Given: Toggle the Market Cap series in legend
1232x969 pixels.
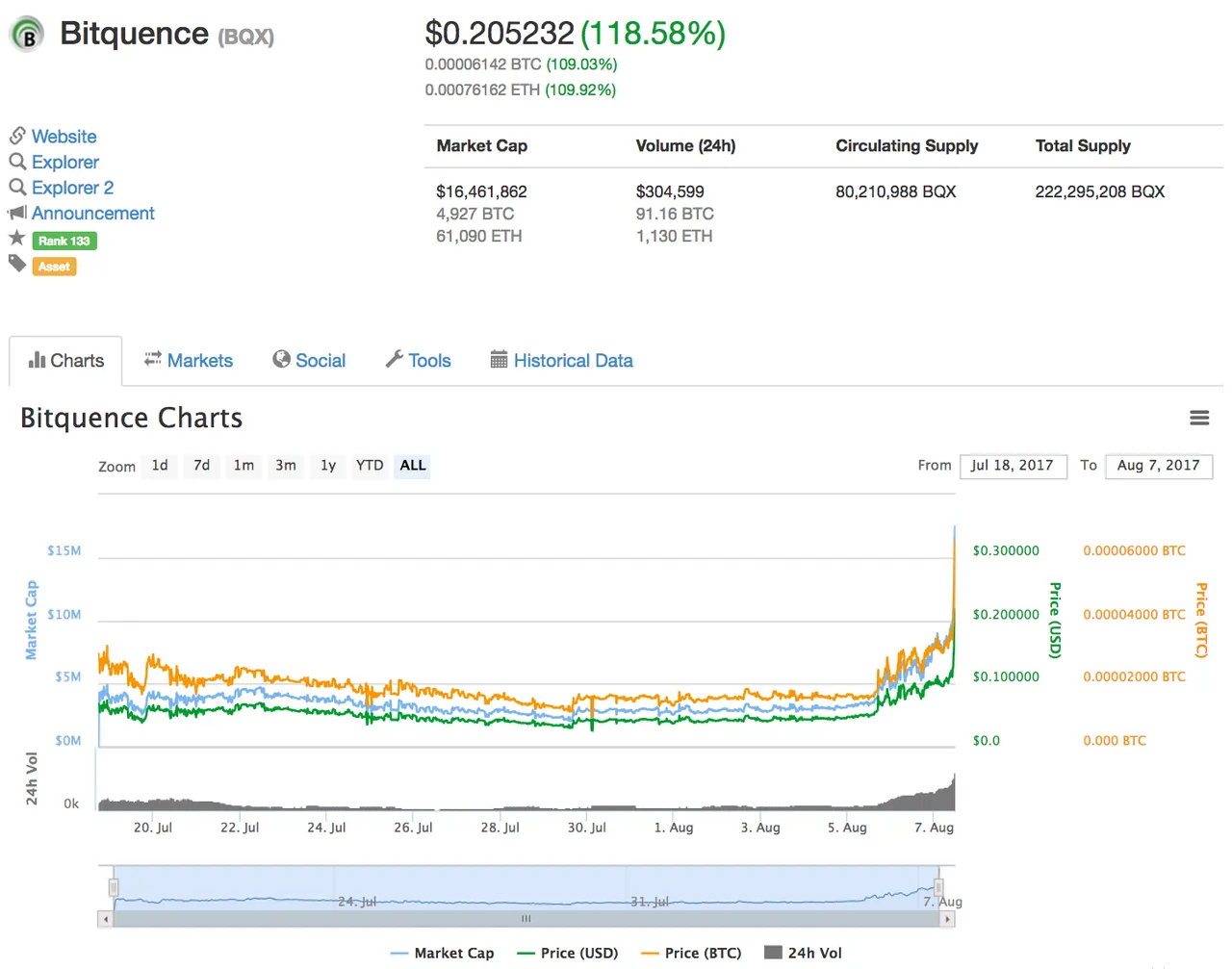Looking at the screenshot, I should coord(443,953).
